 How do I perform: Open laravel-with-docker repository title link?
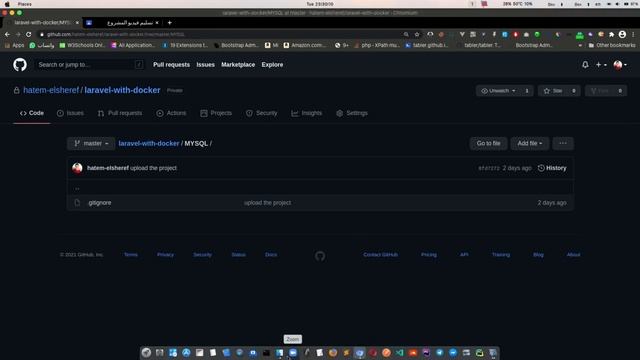tap(122, 90)
